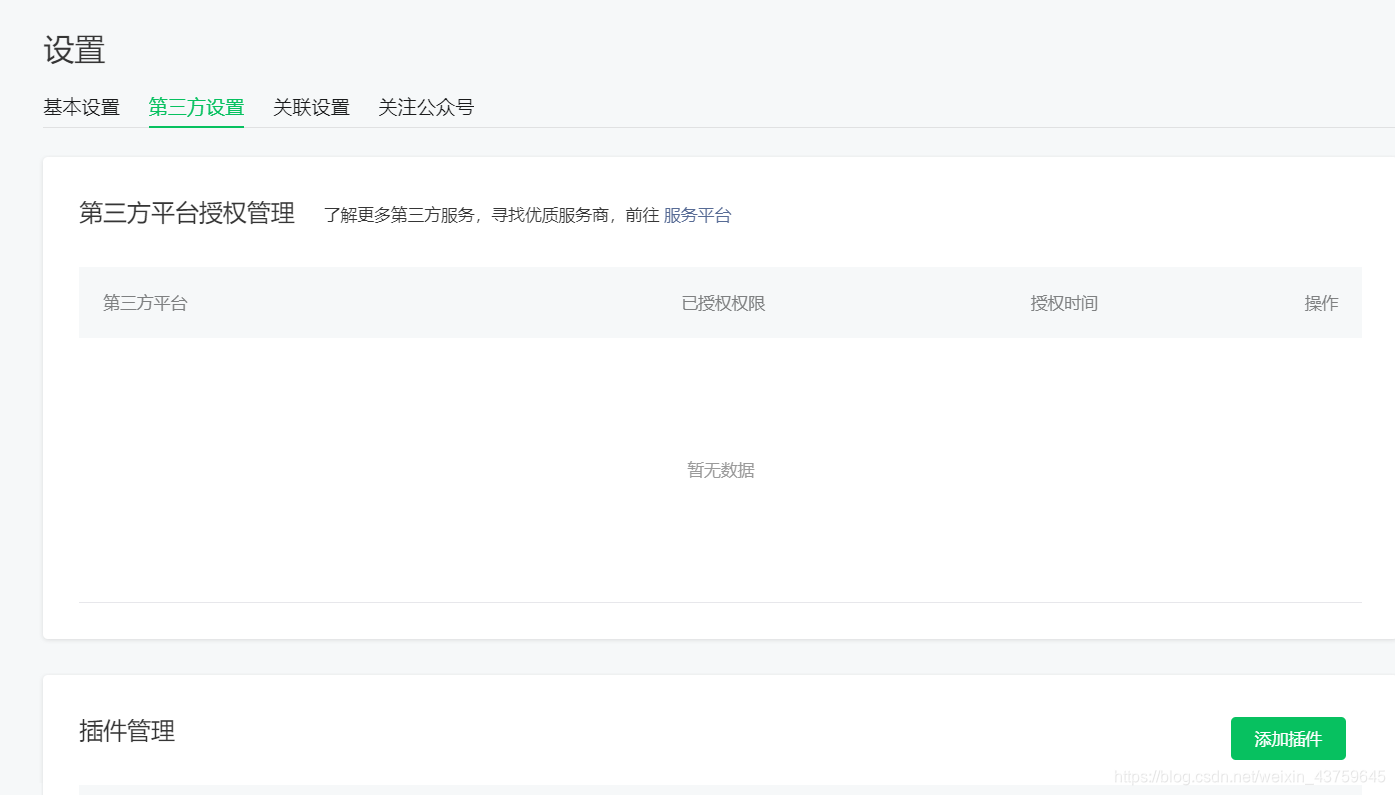The image size is (1395, 795).
Task: Click the 操作 column header
Action: [1321, 303]
